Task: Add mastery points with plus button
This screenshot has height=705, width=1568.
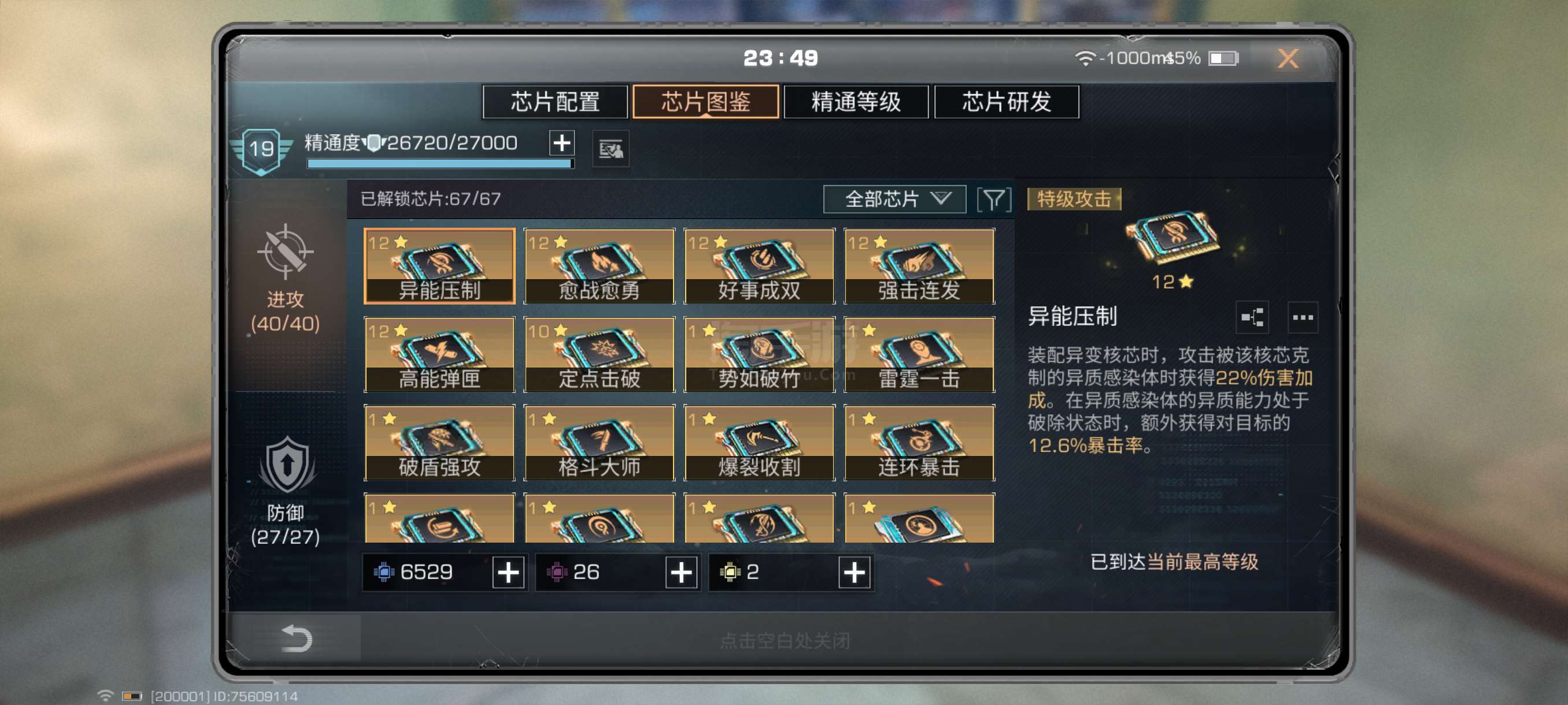Action: tap(561, 143)
